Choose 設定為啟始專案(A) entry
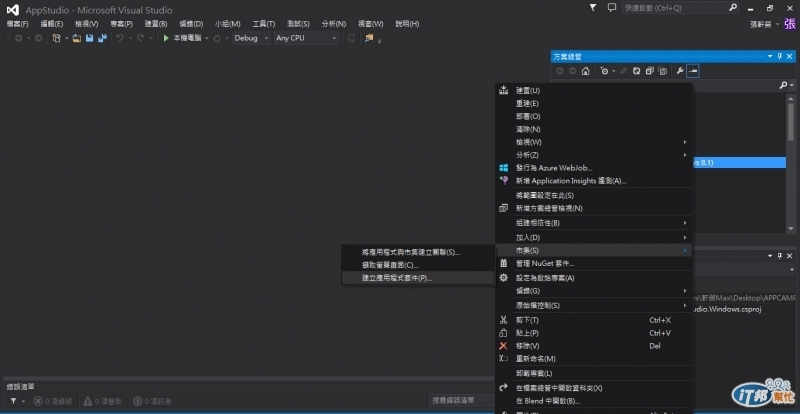The image size is (800, 414). click(x=593, y=278)
